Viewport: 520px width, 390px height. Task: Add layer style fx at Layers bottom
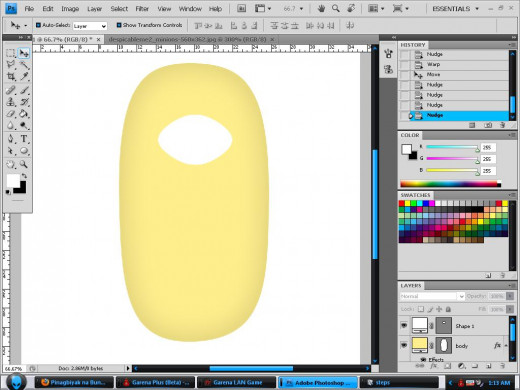(433, 366)
